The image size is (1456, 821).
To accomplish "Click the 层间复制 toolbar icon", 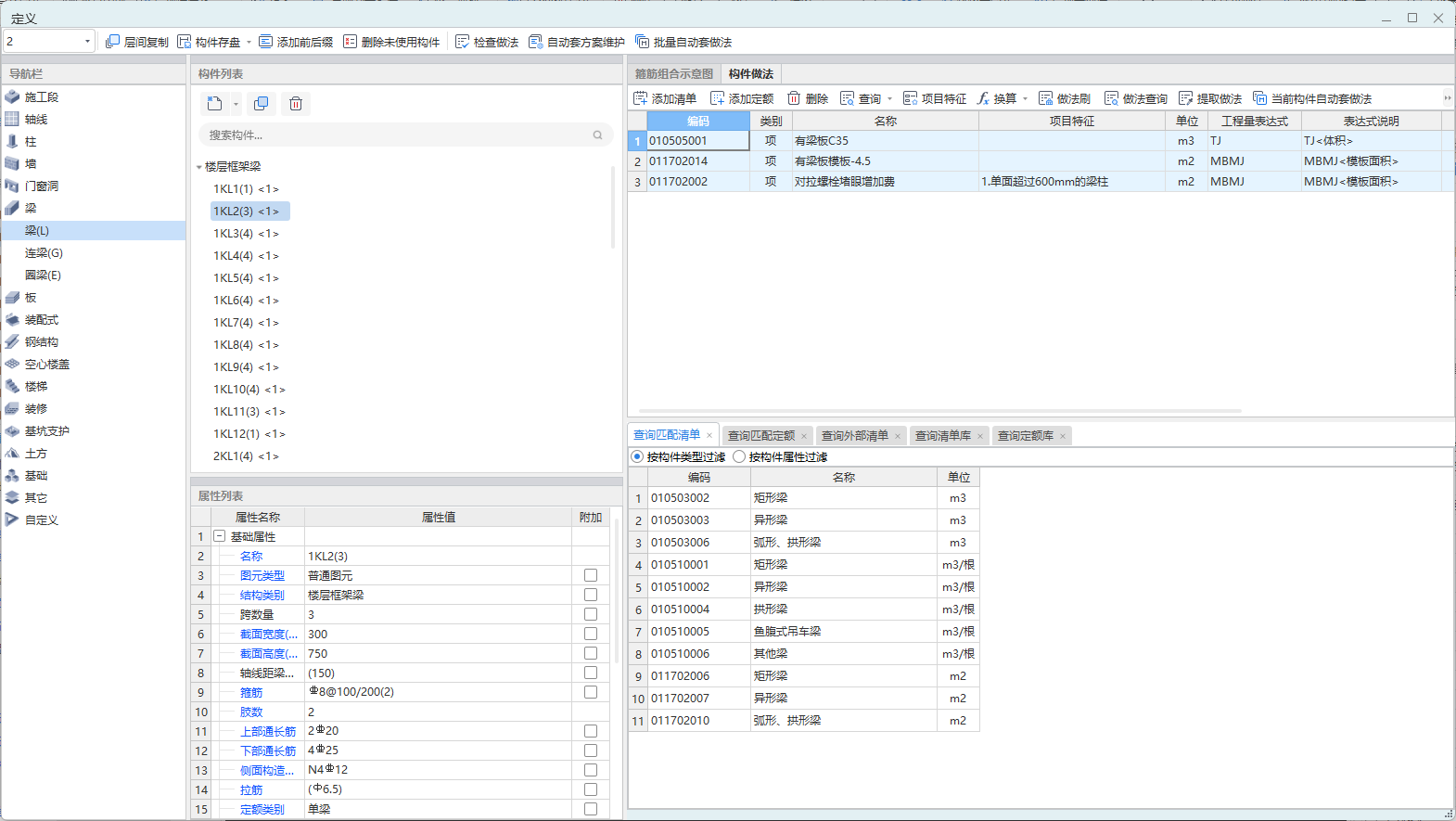I will click(x=112, y=42).
